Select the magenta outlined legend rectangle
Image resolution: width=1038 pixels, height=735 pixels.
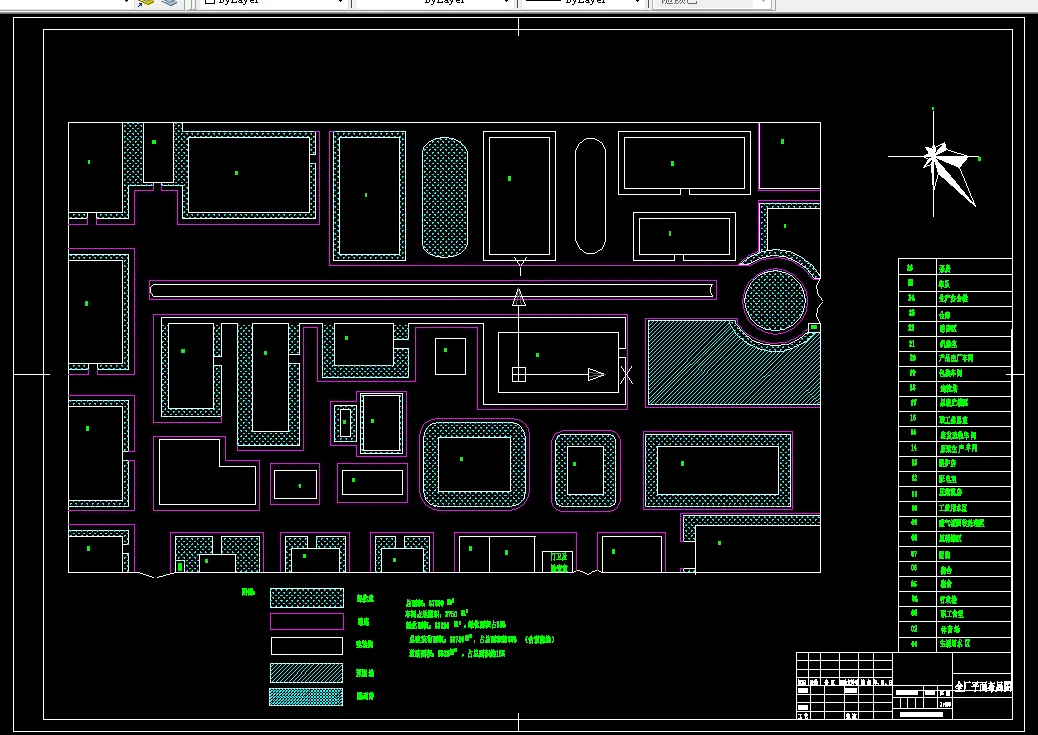point(307,621)
